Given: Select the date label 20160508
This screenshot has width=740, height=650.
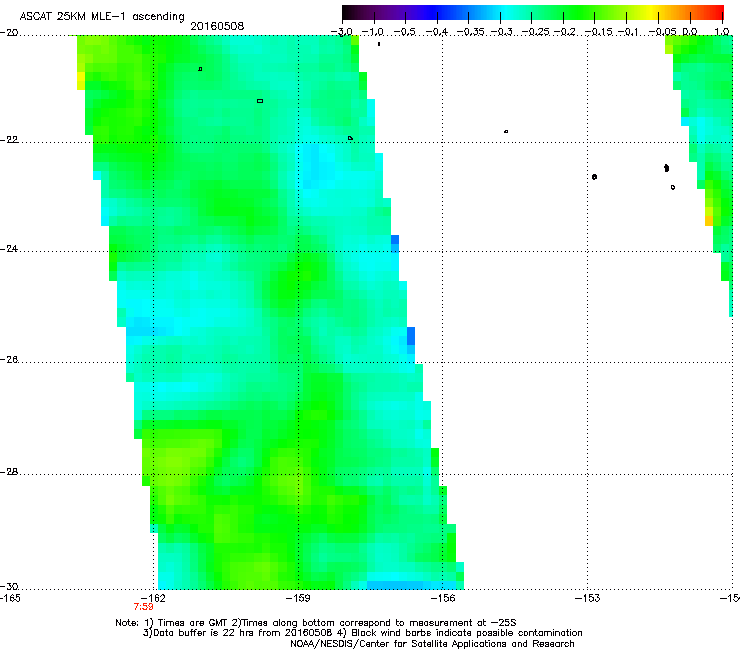Looking at the screenshot, I should click(217, 26).
